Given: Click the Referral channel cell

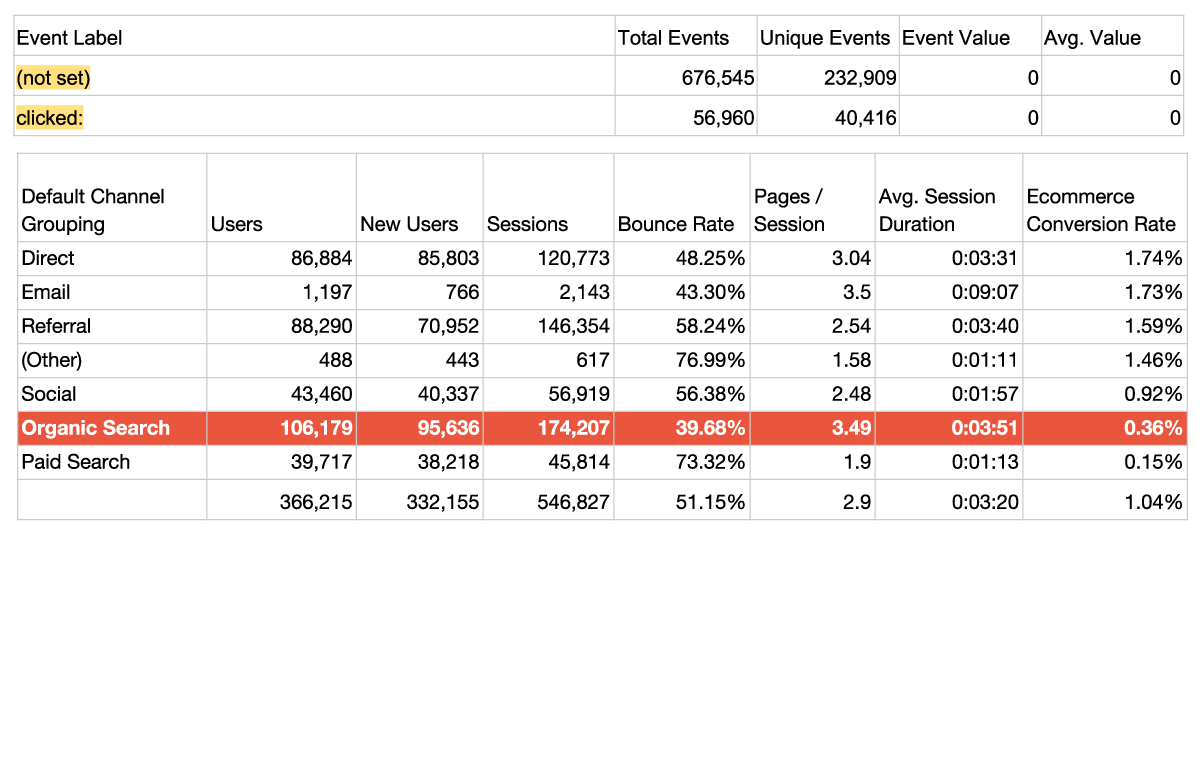Looking at the screenshot, I should (x=56, y=326).
